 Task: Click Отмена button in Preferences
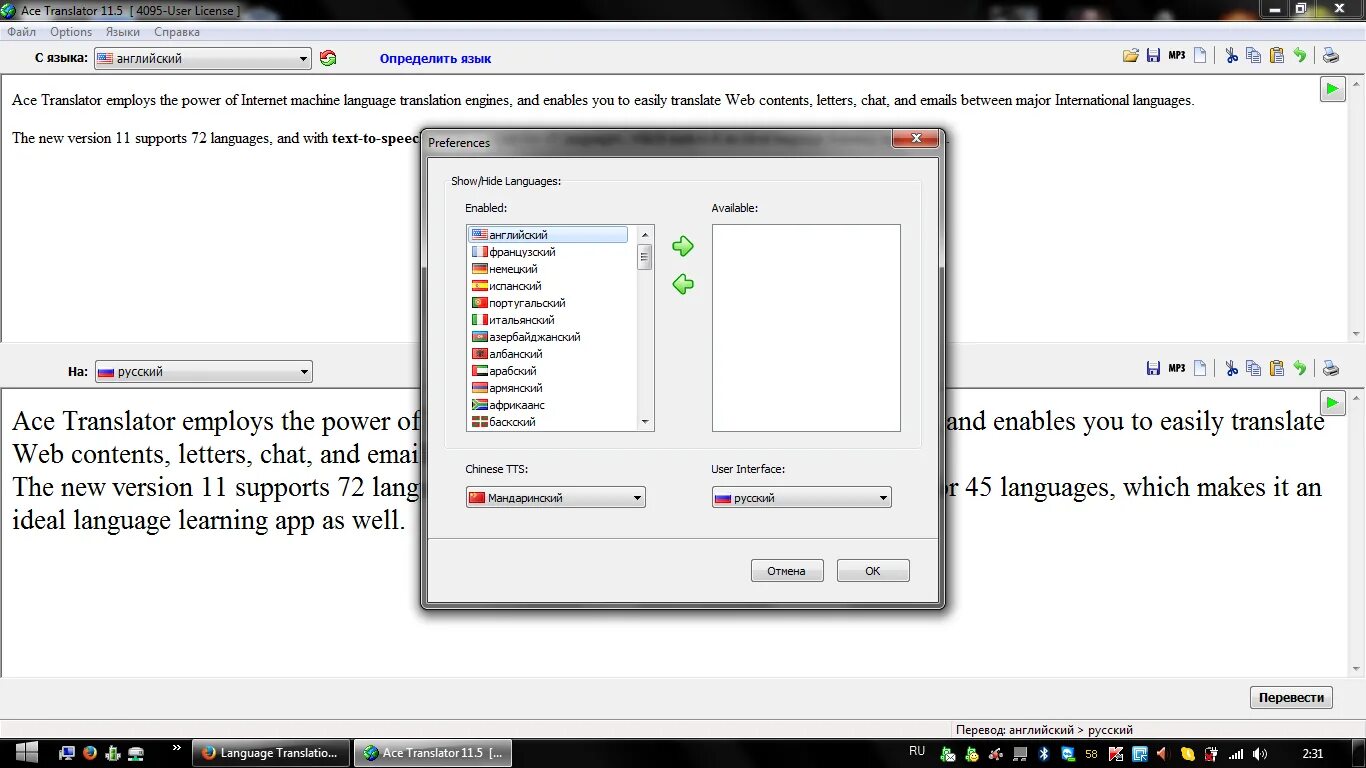[787, 570]
